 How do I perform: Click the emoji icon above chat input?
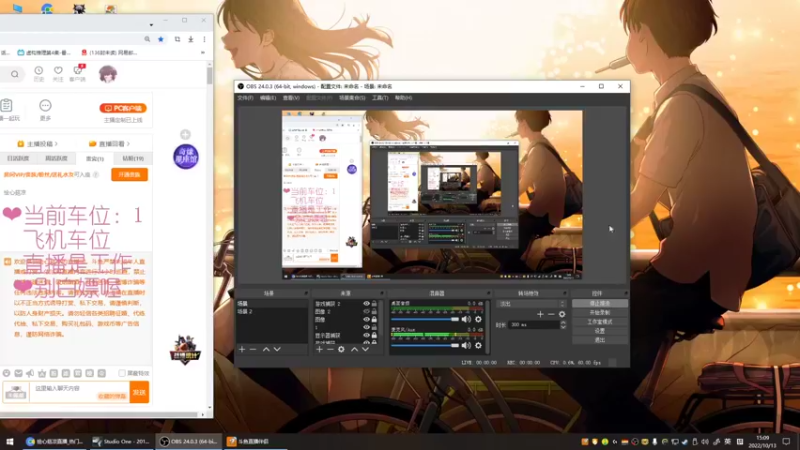pyautogui.click(x=7, y=373)
